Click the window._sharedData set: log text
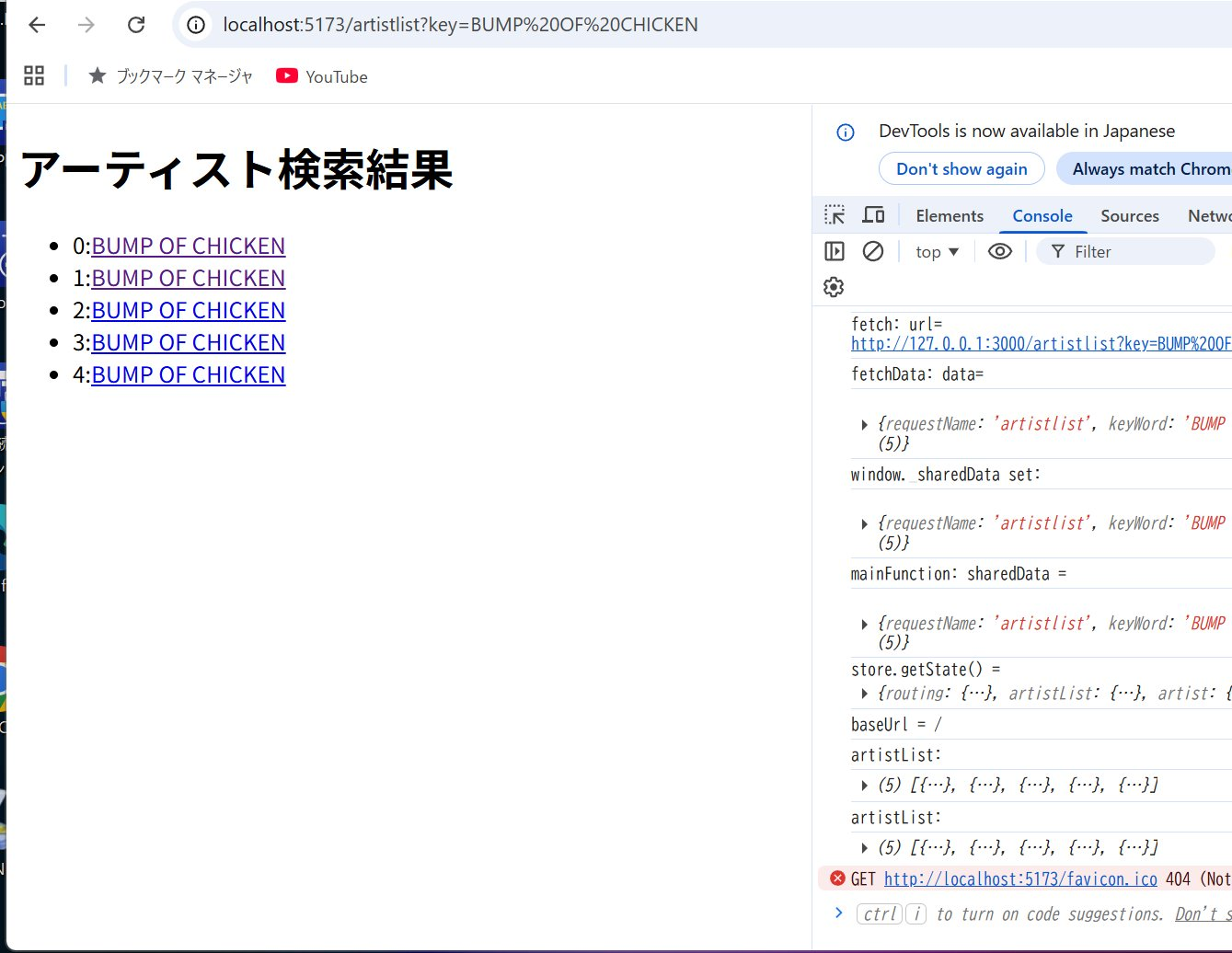Image resolution: width=1232 pixels, height=953 pixels. point(946,475)
